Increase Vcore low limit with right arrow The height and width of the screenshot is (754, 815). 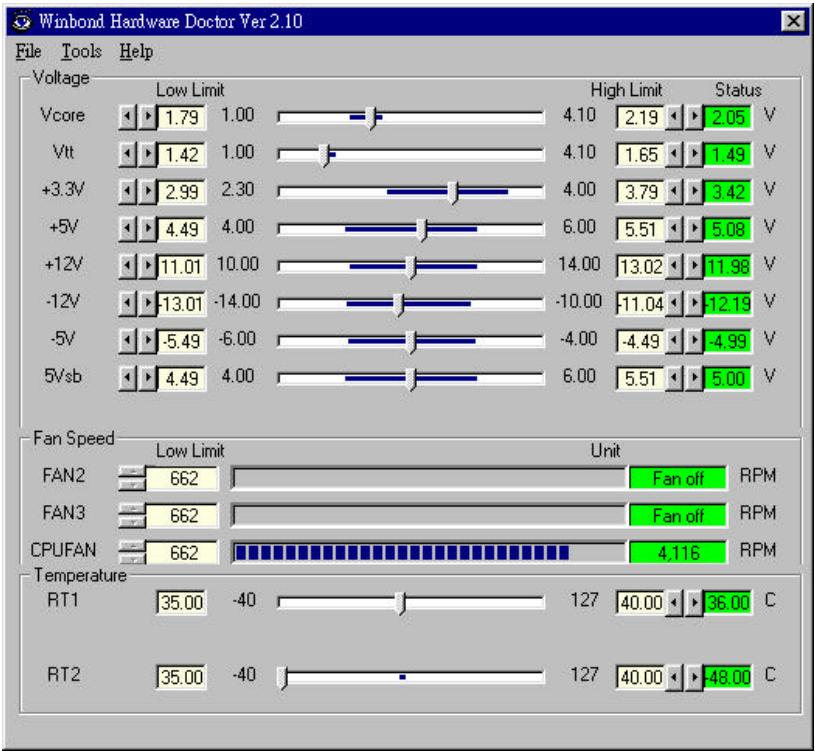point(148,117)
